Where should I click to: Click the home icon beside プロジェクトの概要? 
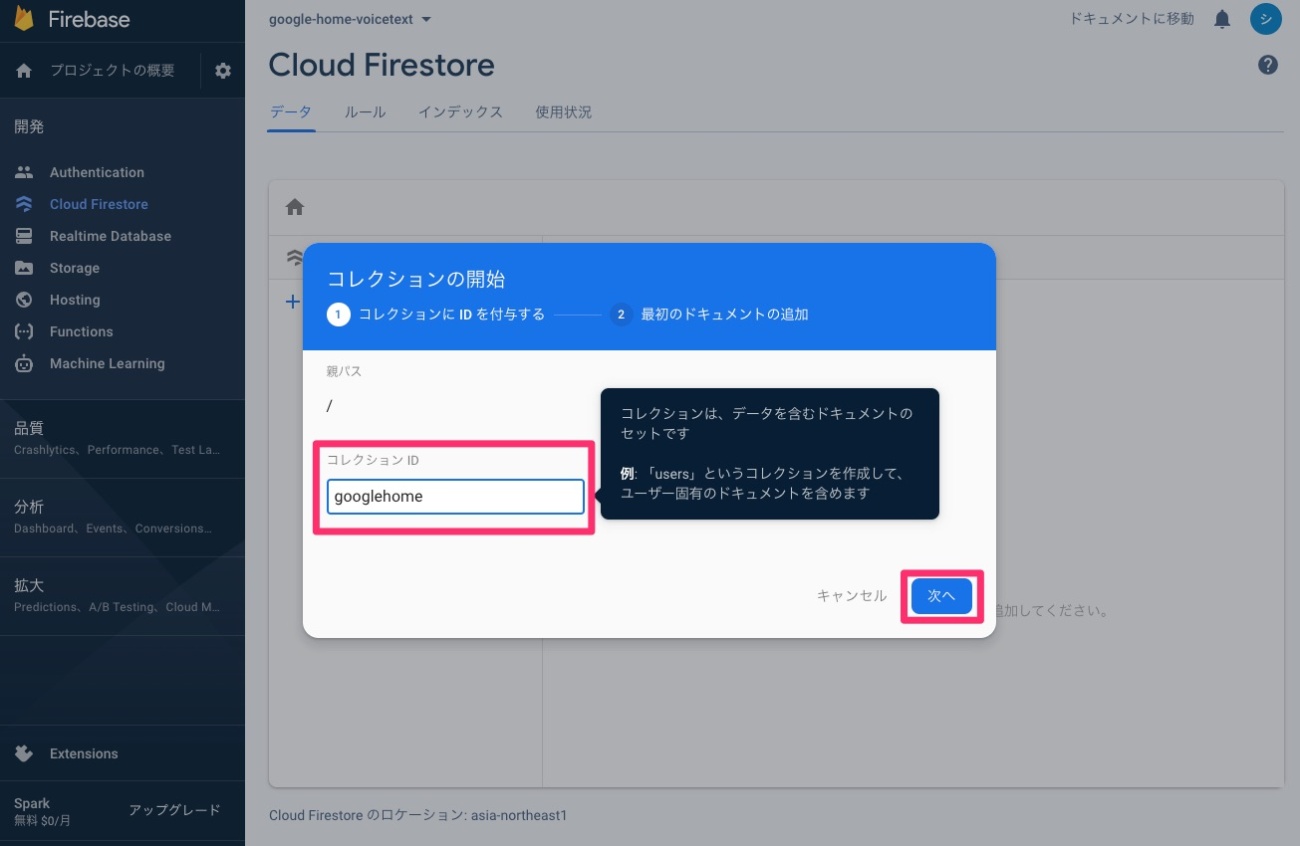tap(25, 71)
